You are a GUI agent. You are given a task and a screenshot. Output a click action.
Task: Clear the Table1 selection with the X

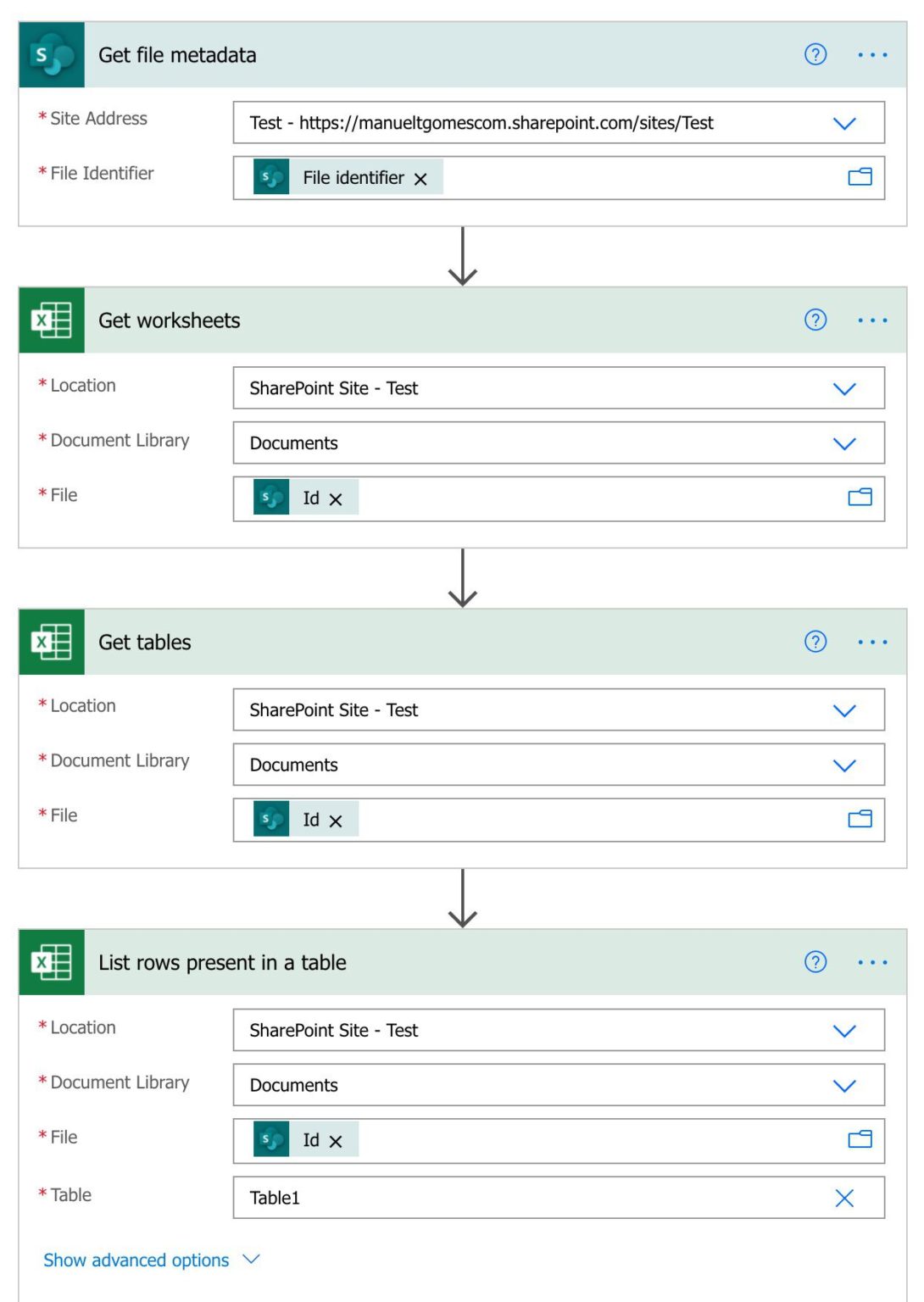[844, 1198]
